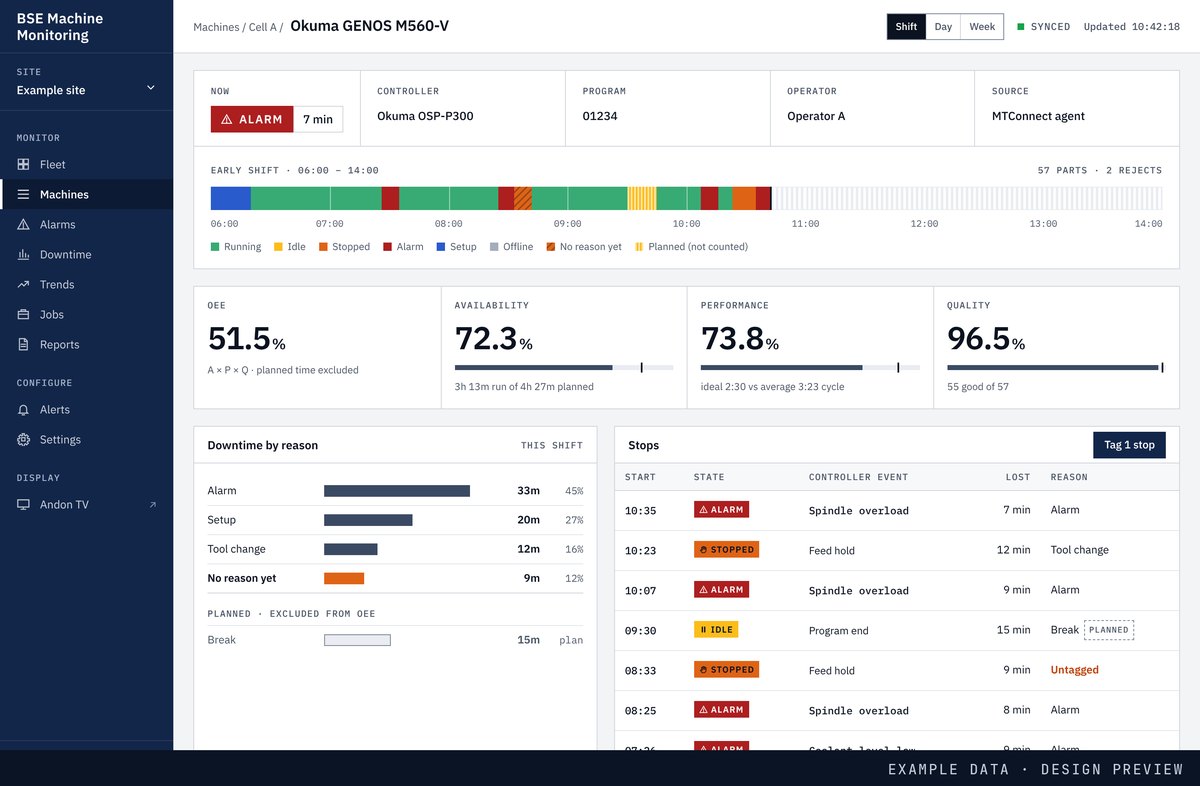Click the green SYNCED status indicator

[x=1021, y=27]
